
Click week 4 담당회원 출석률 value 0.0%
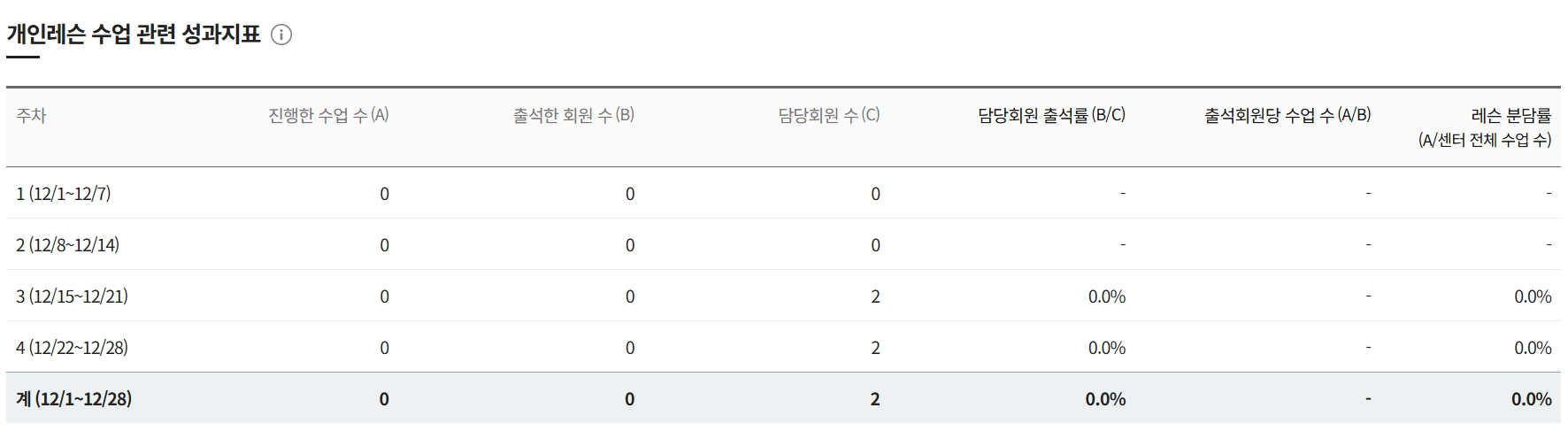pos(1107,348)
